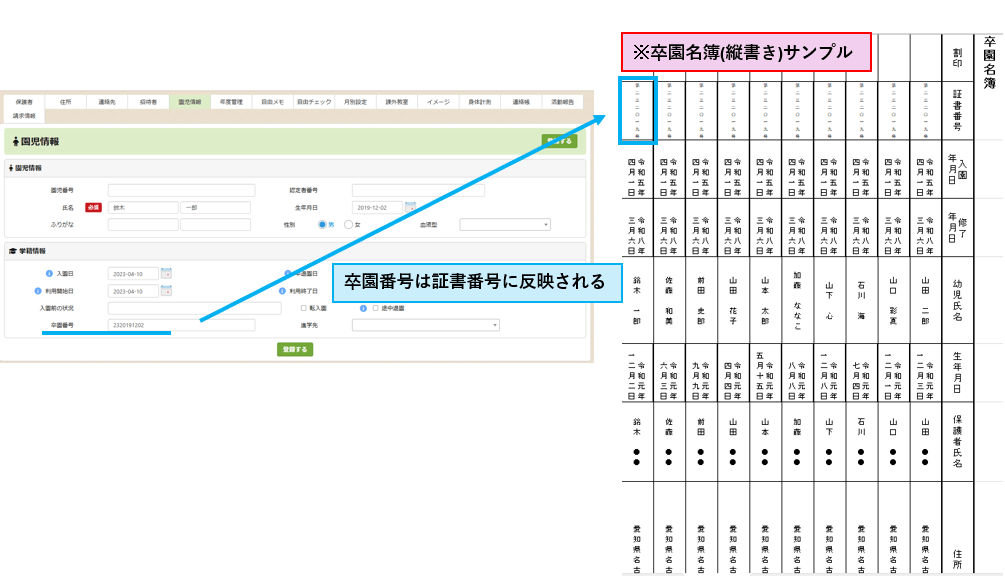The width and height of the screenshot is (1005, 577).
Task: Open the calendar picker for 入園日
Action: 166,273
